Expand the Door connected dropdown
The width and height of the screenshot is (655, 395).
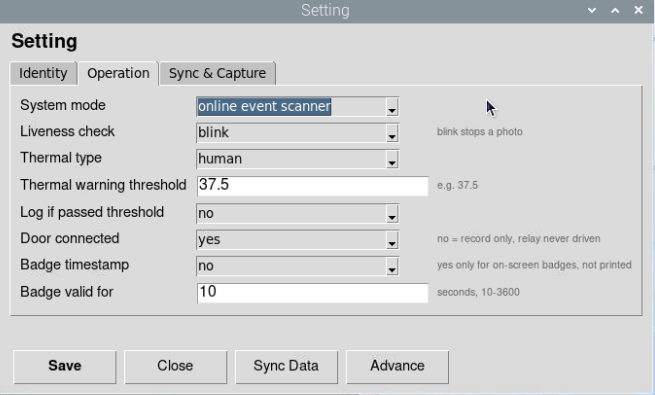(x=297, y=240)
